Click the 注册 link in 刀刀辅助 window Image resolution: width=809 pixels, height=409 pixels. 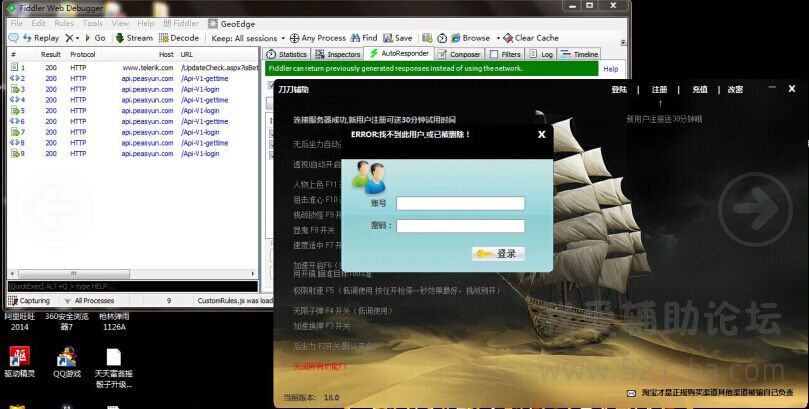[x=659, y=89]
